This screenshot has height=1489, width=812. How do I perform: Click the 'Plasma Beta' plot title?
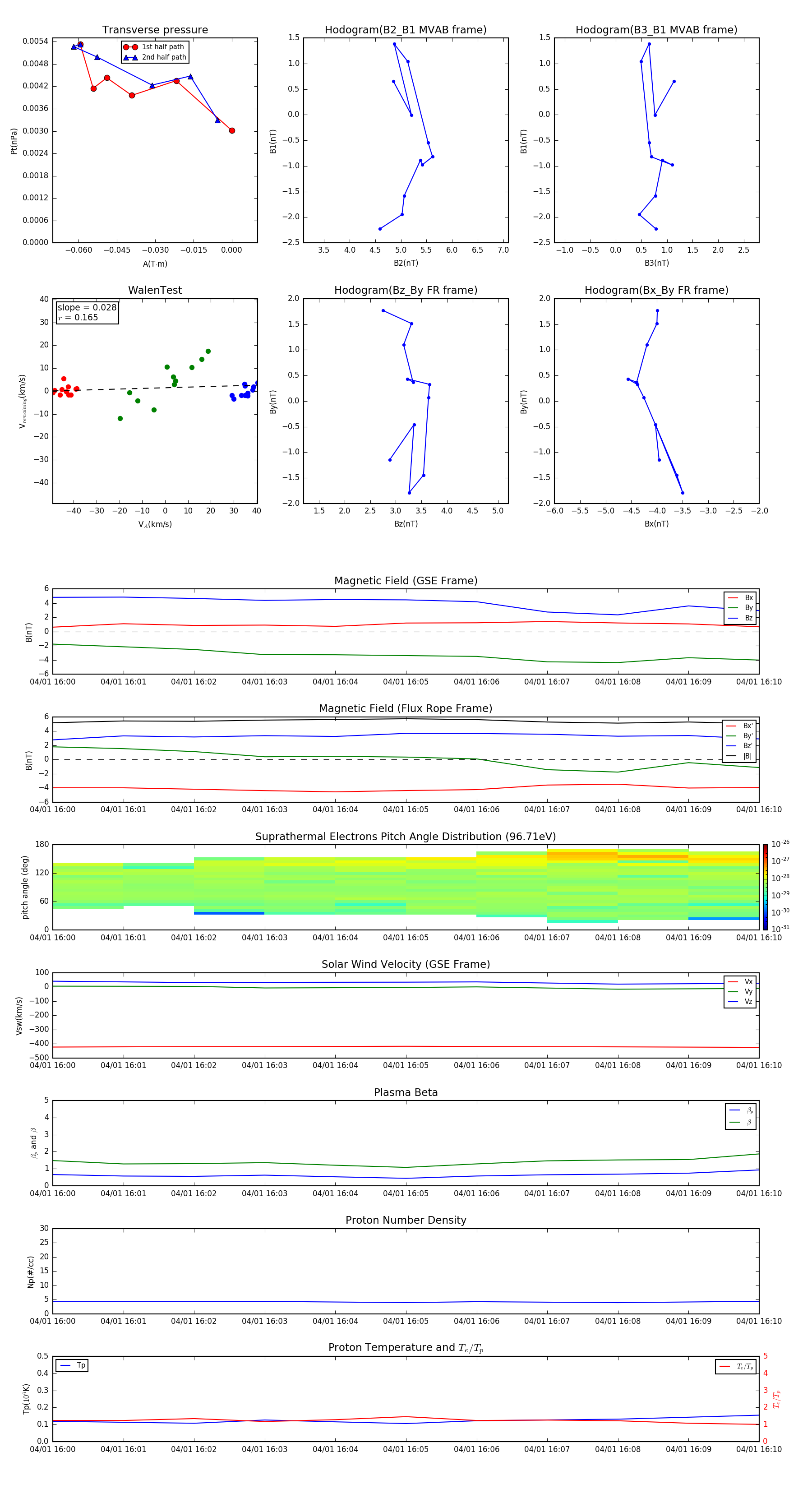click(x=406, y=1093)
